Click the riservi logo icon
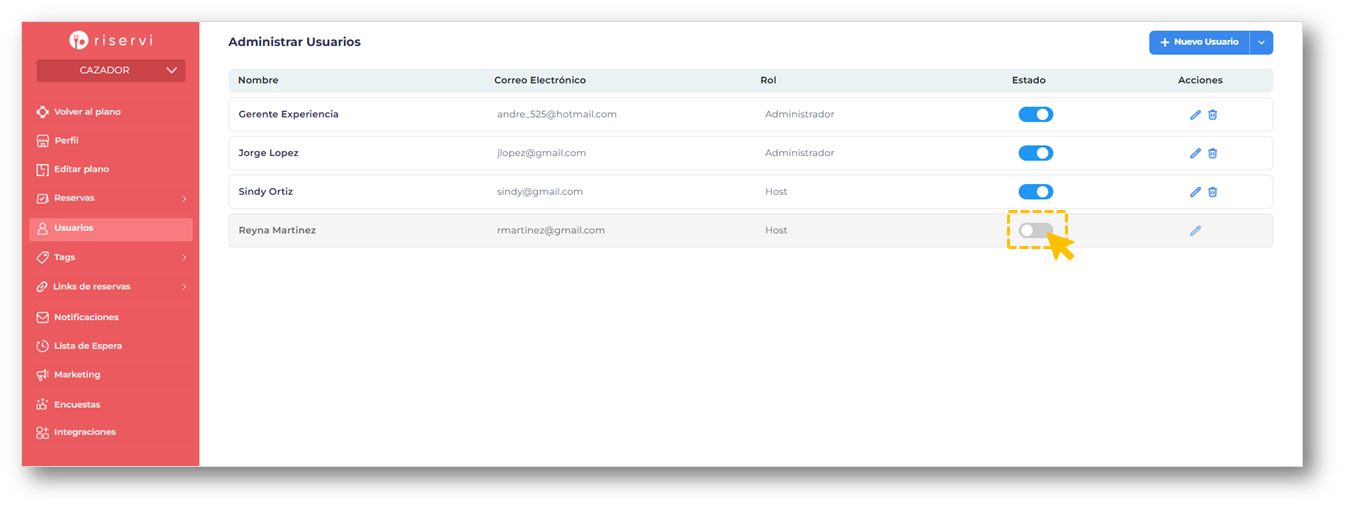This screenshot has height=509, width=1345. point(80,40)
